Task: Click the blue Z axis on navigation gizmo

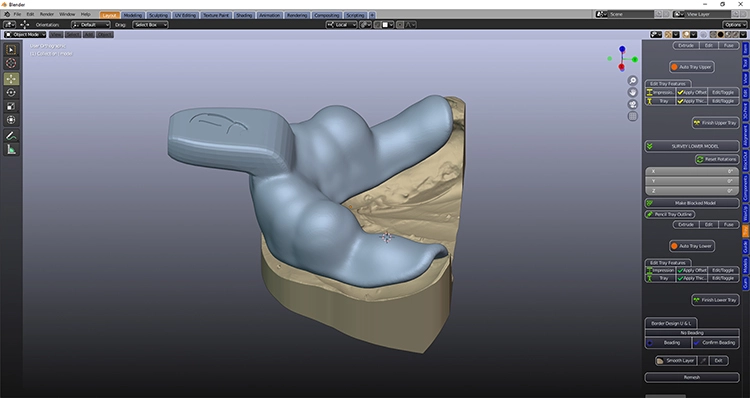Action: click(622, 49)
